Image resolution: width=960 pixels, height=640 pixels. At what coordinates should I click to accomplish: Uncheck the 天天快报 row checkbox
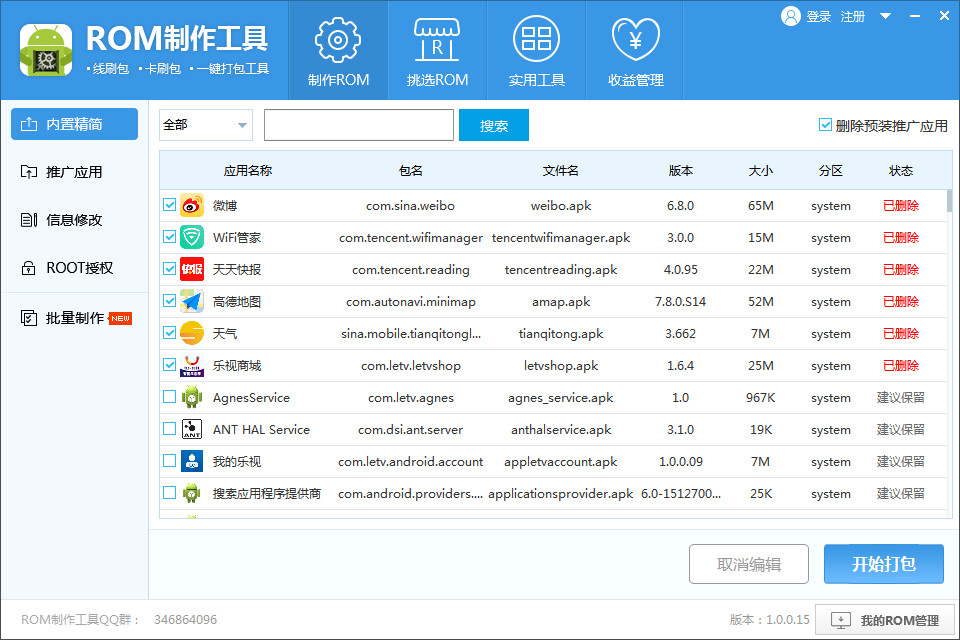tap(170, 268)
